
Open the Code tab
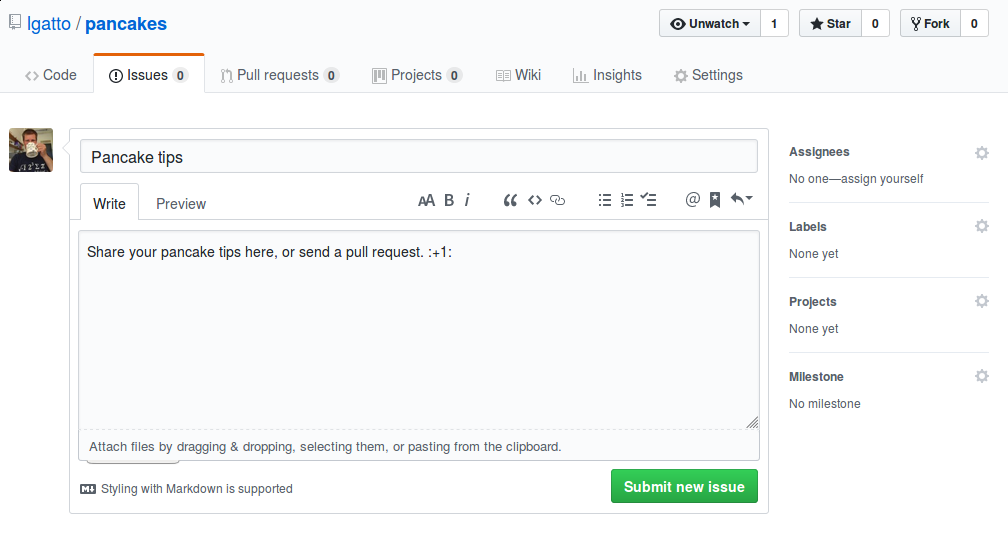51,75
